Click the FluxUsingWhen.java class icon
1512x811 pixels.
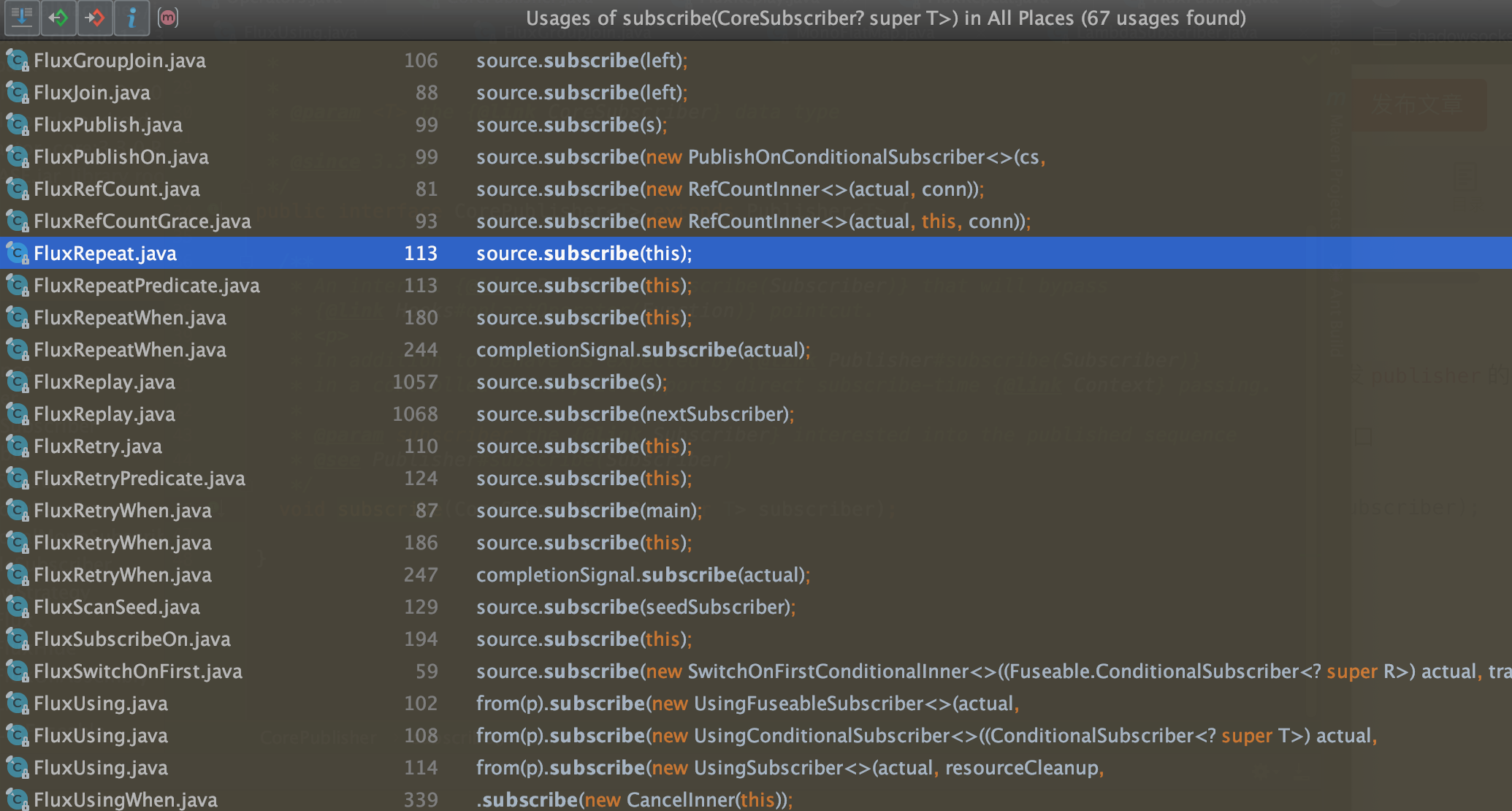[18, 800]
